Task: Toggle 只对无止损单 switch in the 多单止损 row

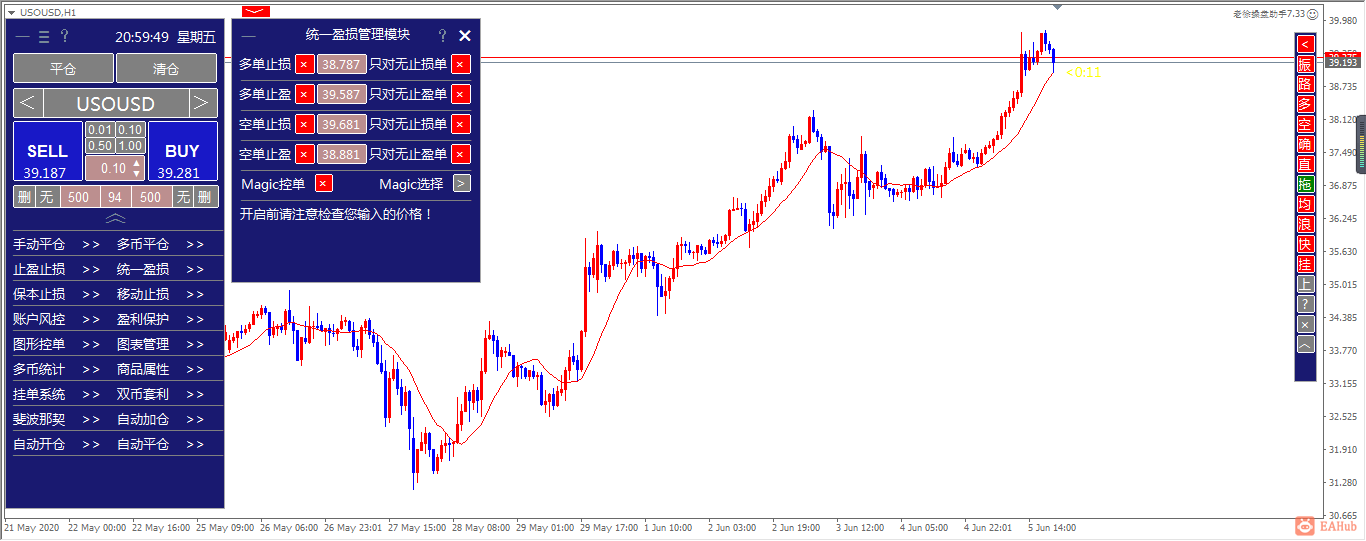Action: tap(460, 65)
